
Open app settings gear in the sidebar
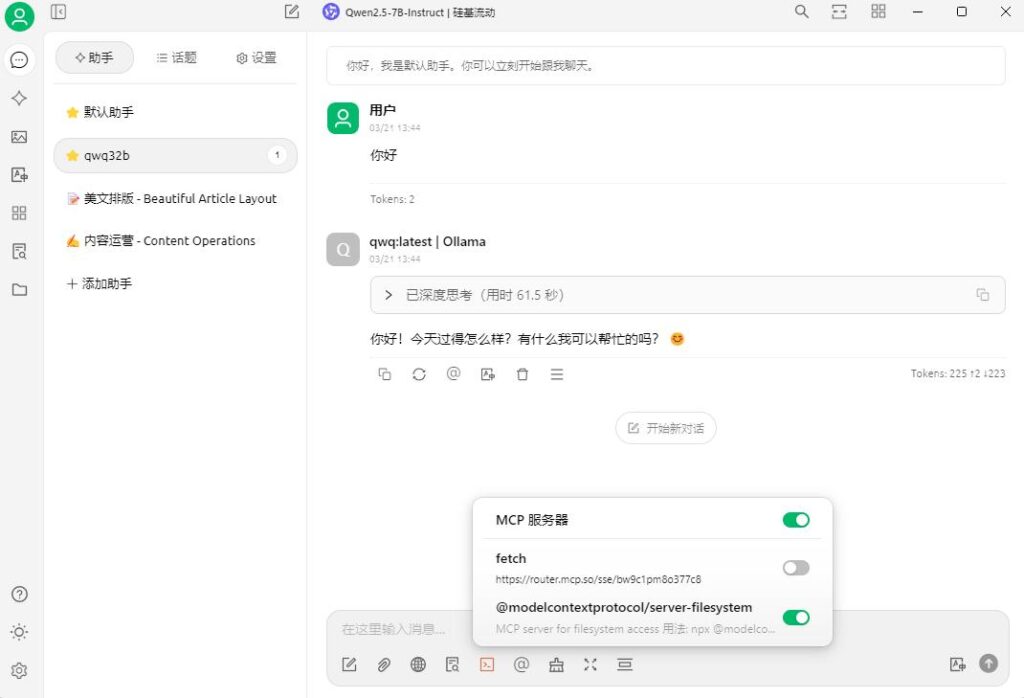pyautogui.click(x=20, y=671)
